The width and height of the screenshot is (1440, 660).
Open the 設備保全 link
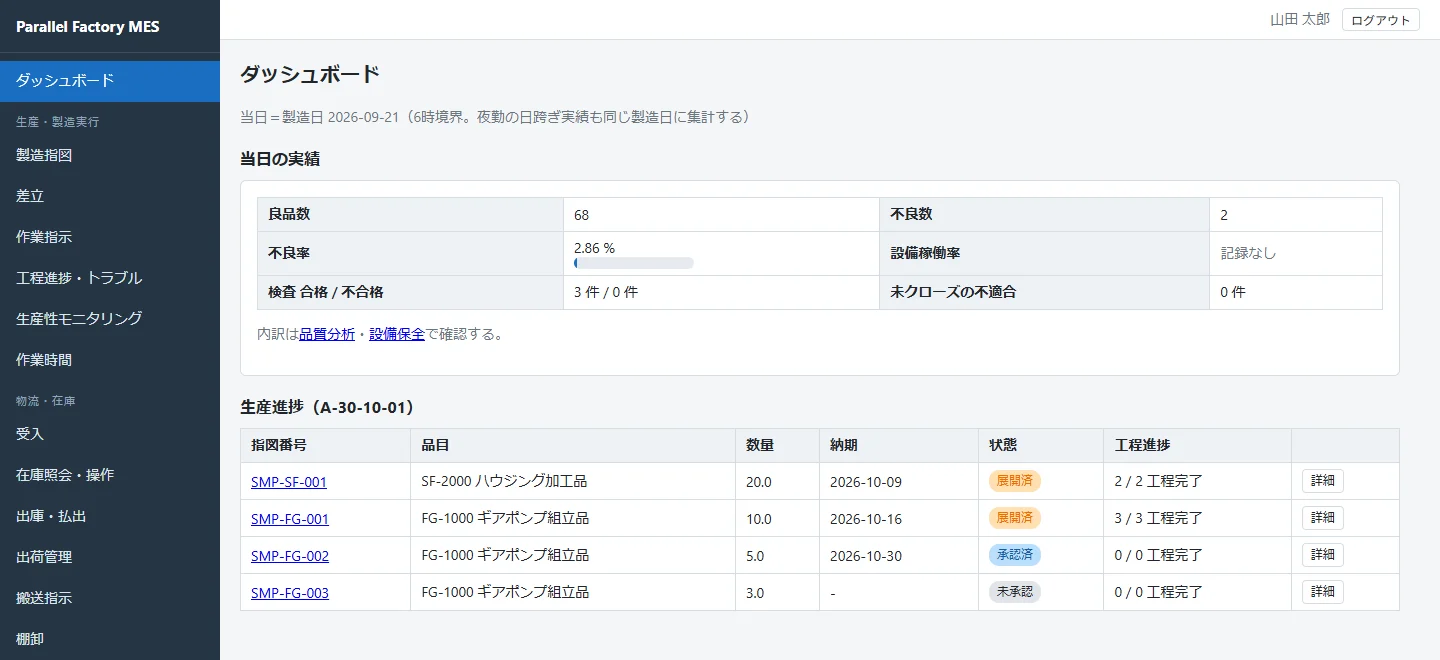[x=397, y=334]
